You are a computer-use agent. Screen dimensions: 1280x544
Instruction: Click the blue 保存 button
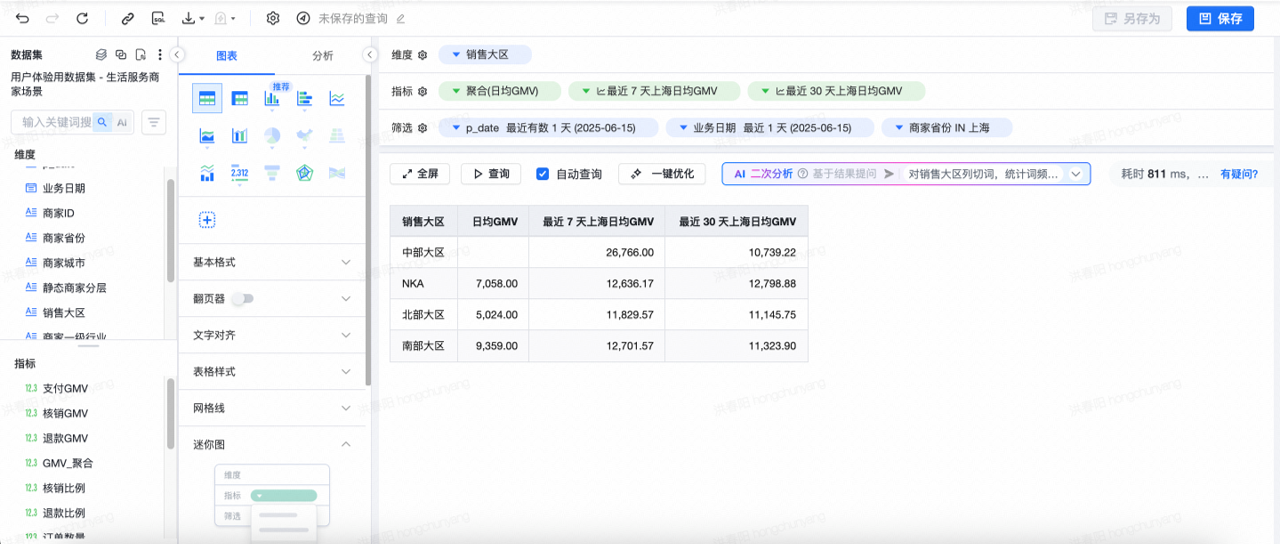tap(1219, 18)
